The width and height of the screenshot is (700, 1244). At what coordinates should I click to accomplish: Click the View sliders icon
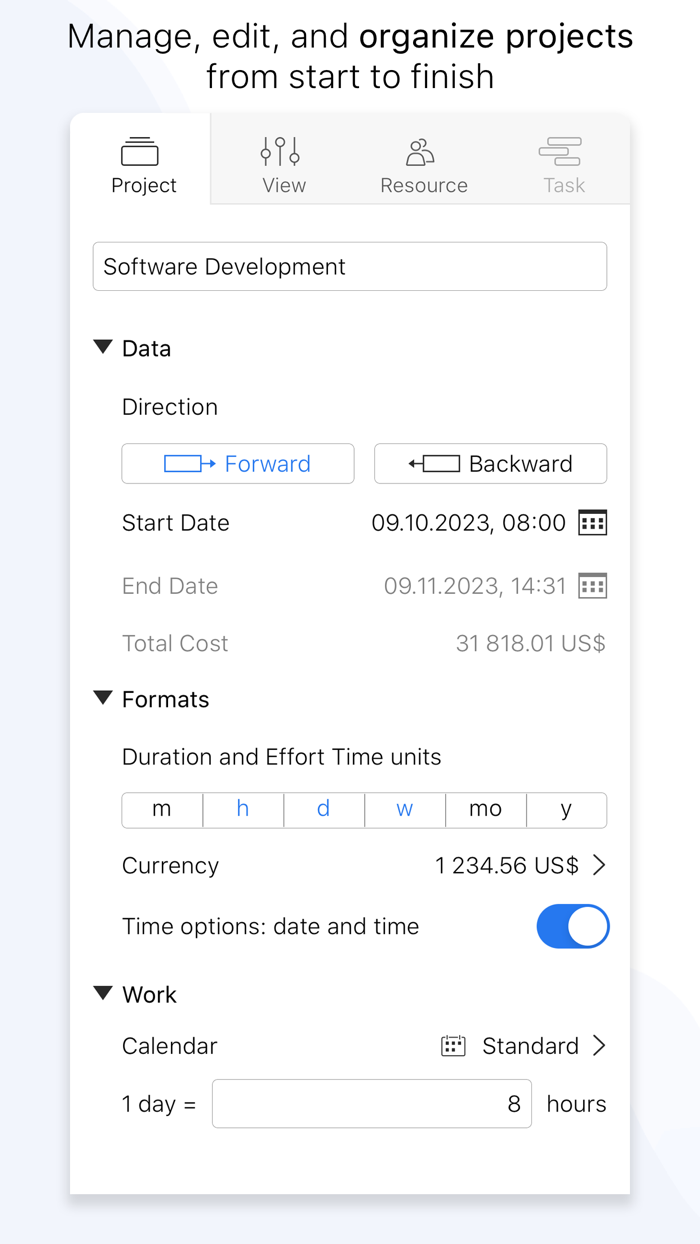click(x=280, y=150)
